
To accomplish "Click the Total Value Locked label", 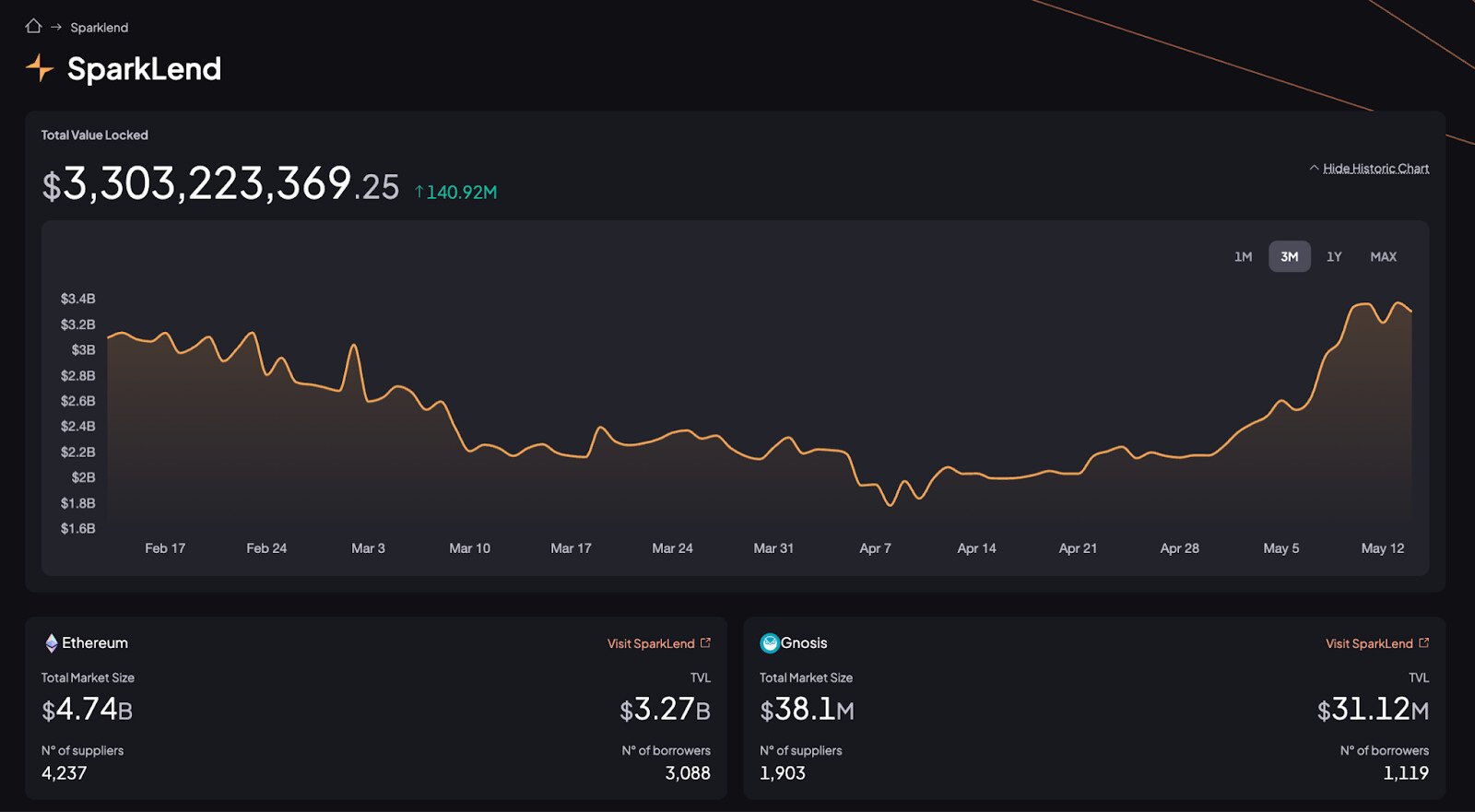I will point(94,135).
